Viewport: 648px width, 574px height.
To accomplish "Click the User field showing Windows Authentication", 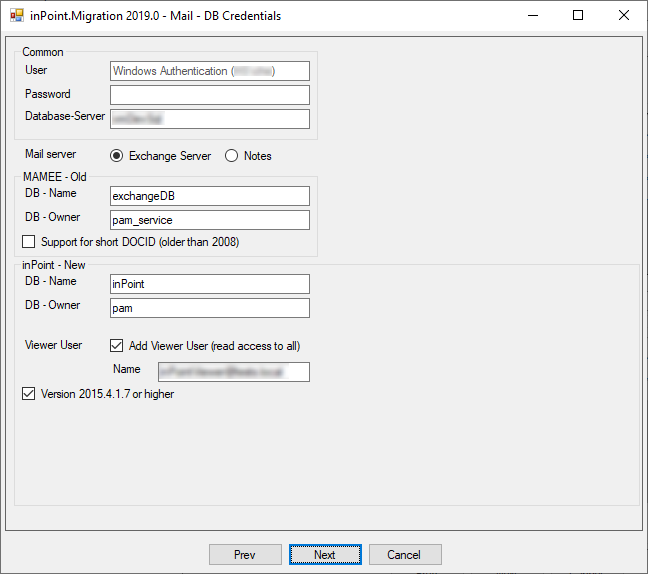I will (210, 71).
